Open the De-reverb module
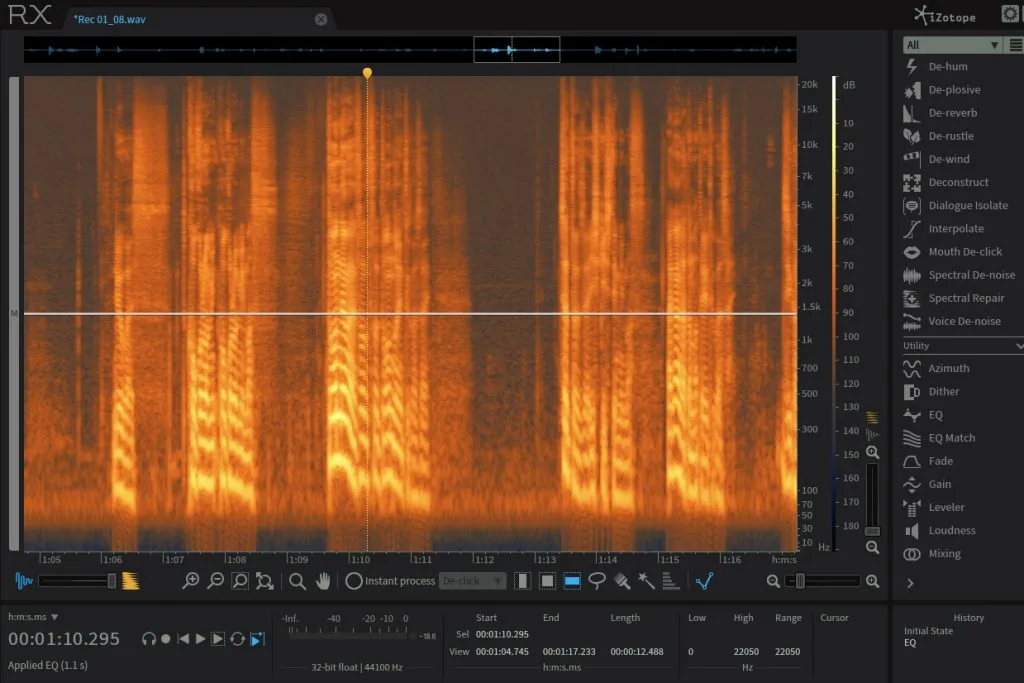 [941, 113]
